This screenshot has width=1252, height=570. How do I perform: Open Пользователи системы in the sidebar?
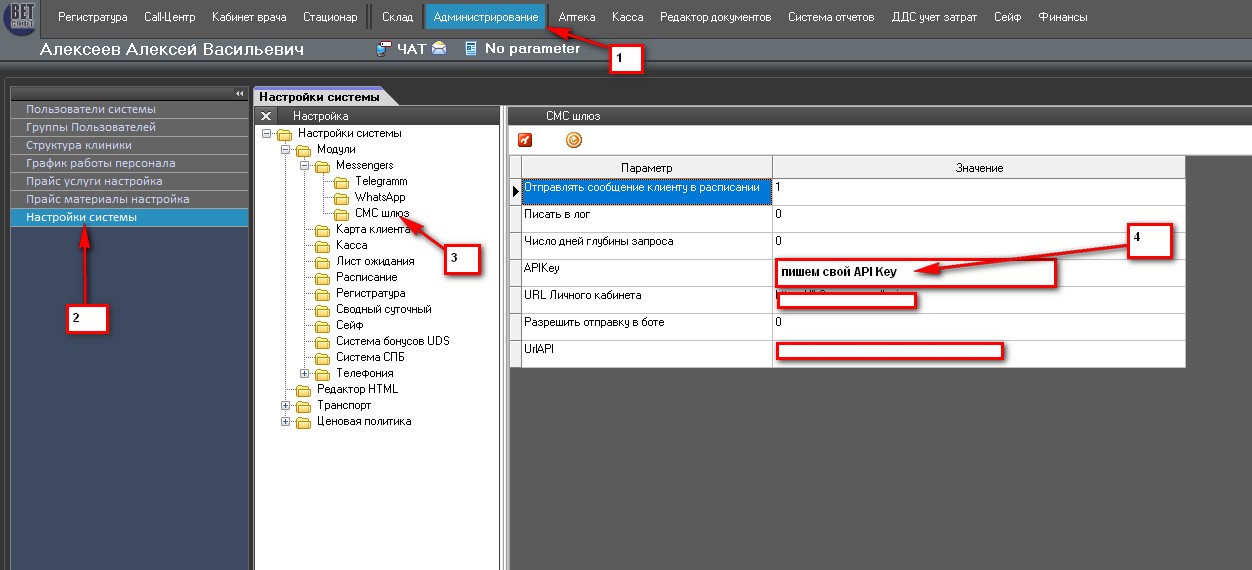91,109
